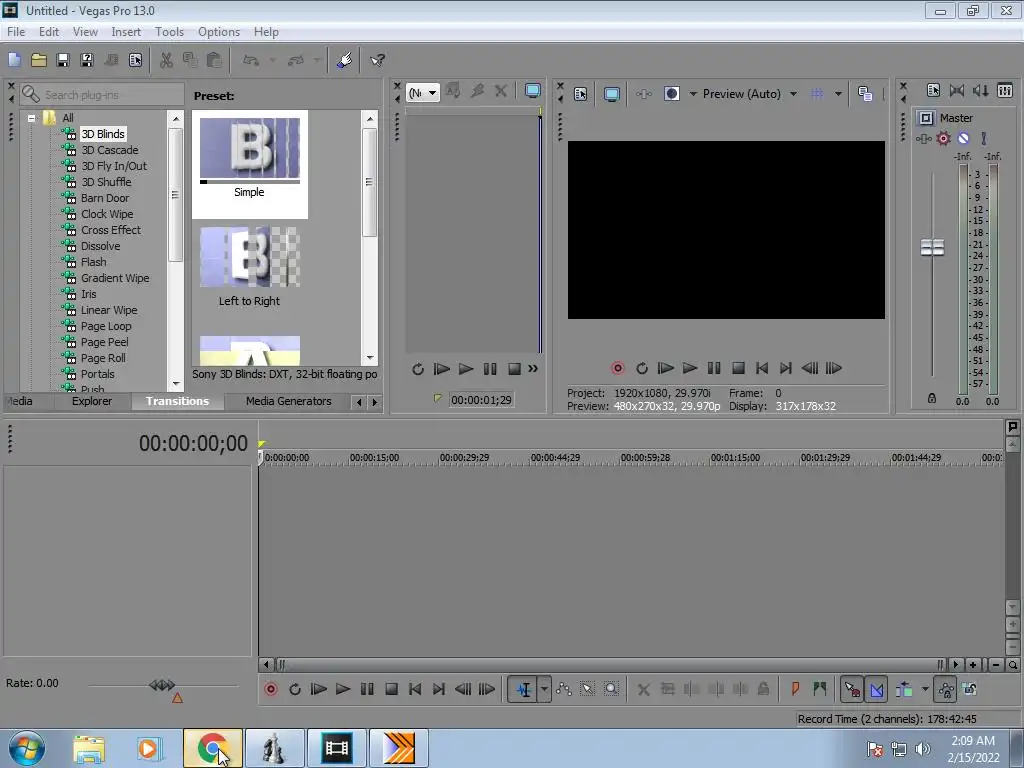Open Normal Edit Tool dropdown arrow
1024x768 pixels.
(x=544, y=689)
